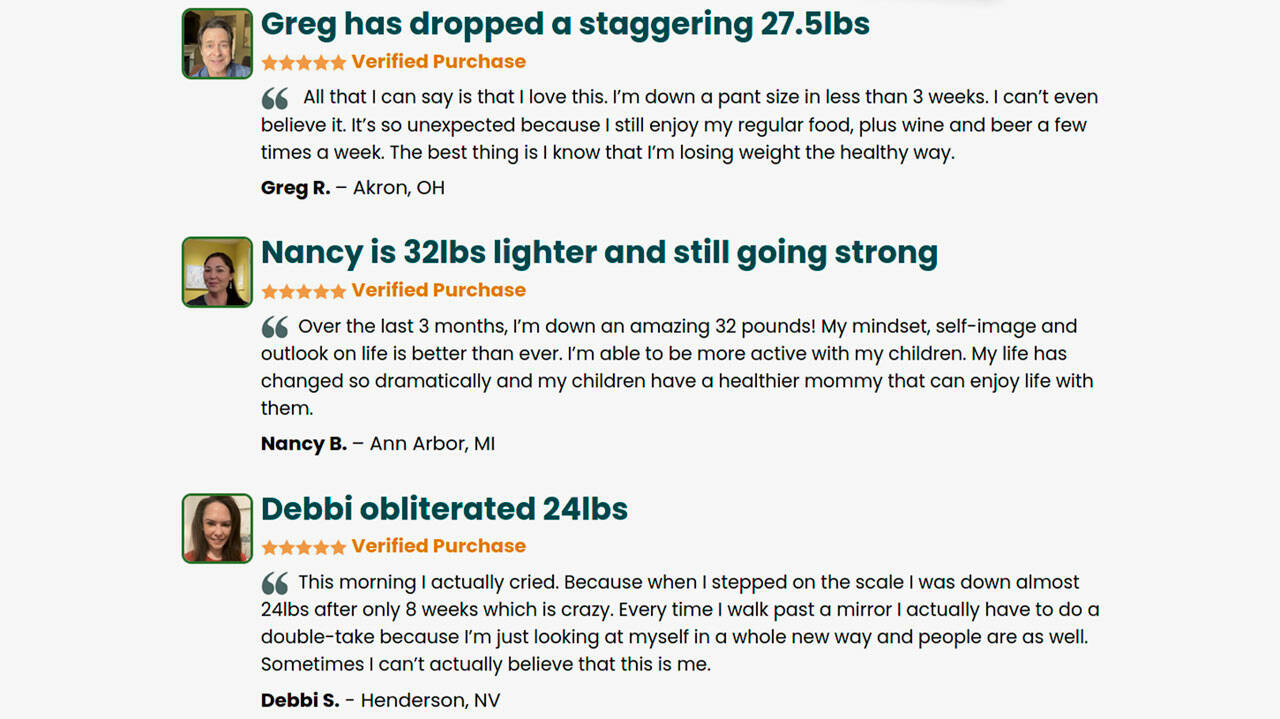Click Verified Purchase label on Greg's review

pyautogui.click(x=438, y=62)
